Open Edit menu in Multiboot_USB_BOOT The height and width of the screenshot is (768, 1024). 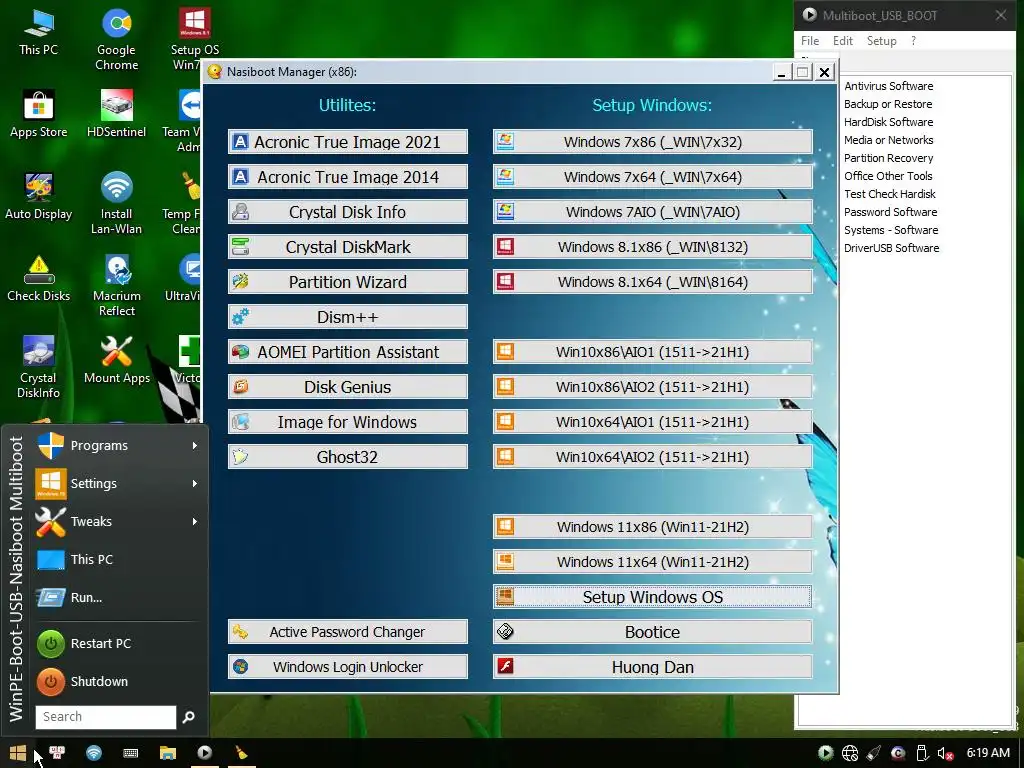(842, 40)
